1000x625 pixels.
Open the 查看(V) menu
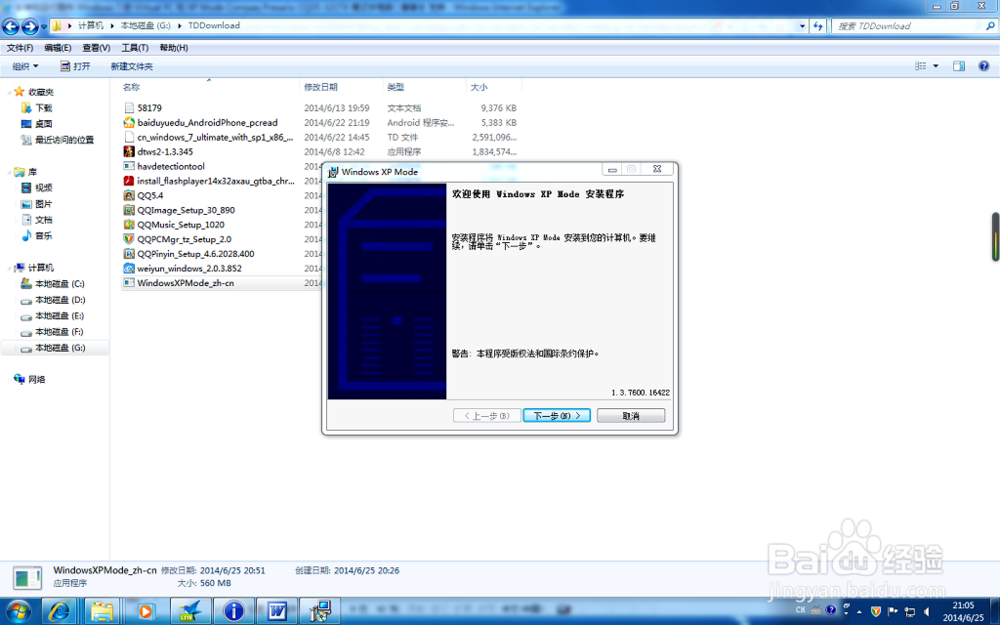pyautogui.click(x=96, y=48)
